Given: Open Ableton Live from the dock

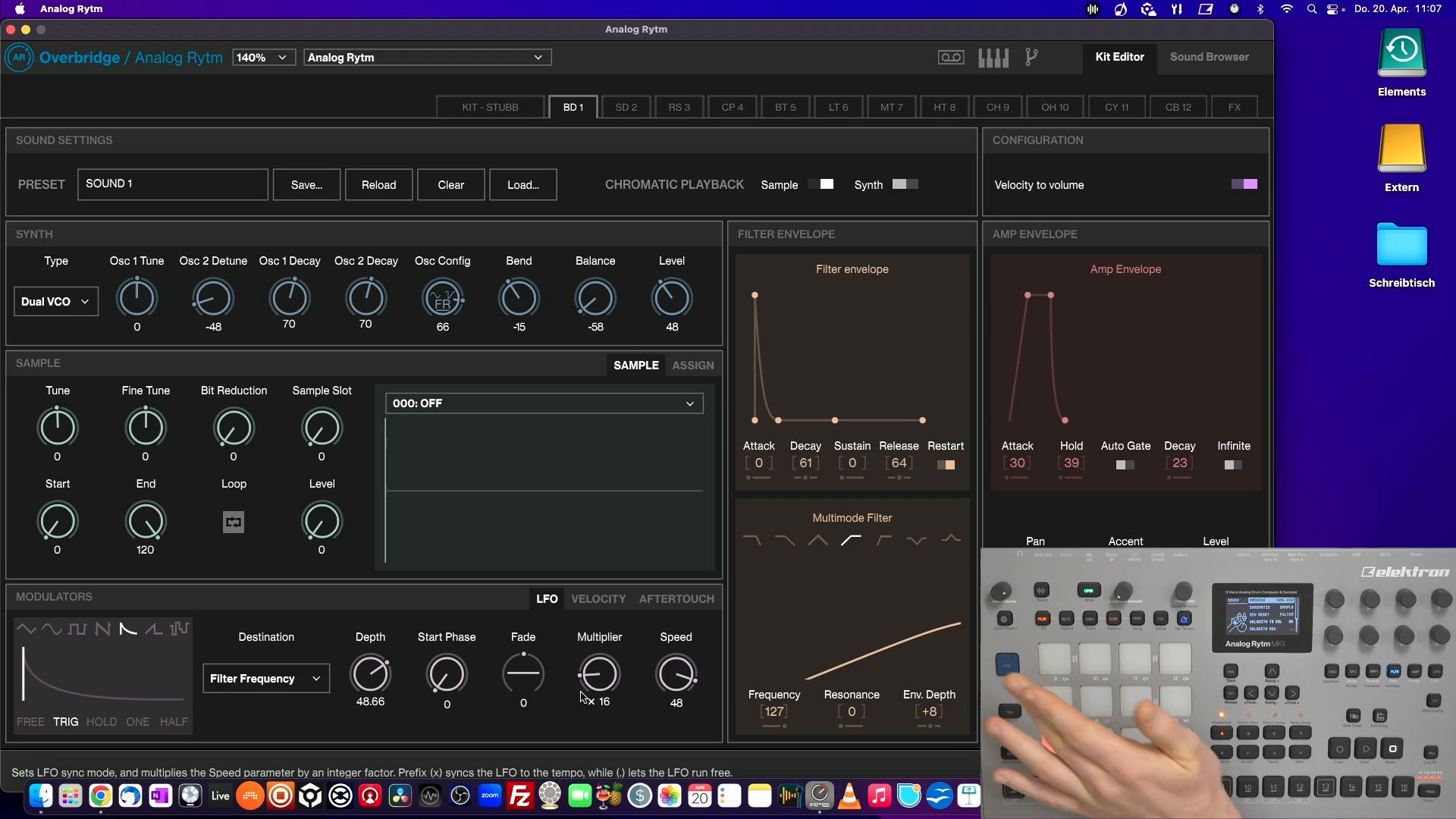Looking at the screenshot, I should coord(220,795).
